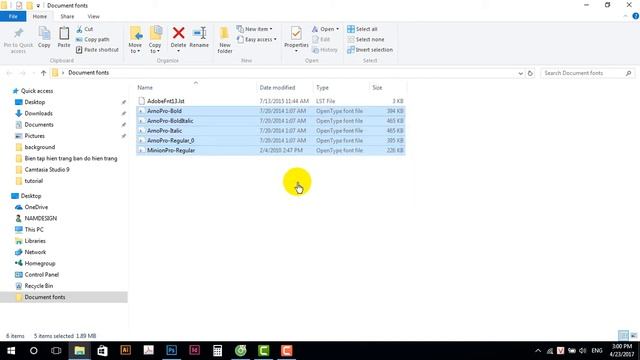Open Recycle Bin in sidebar

click(38, 286)
